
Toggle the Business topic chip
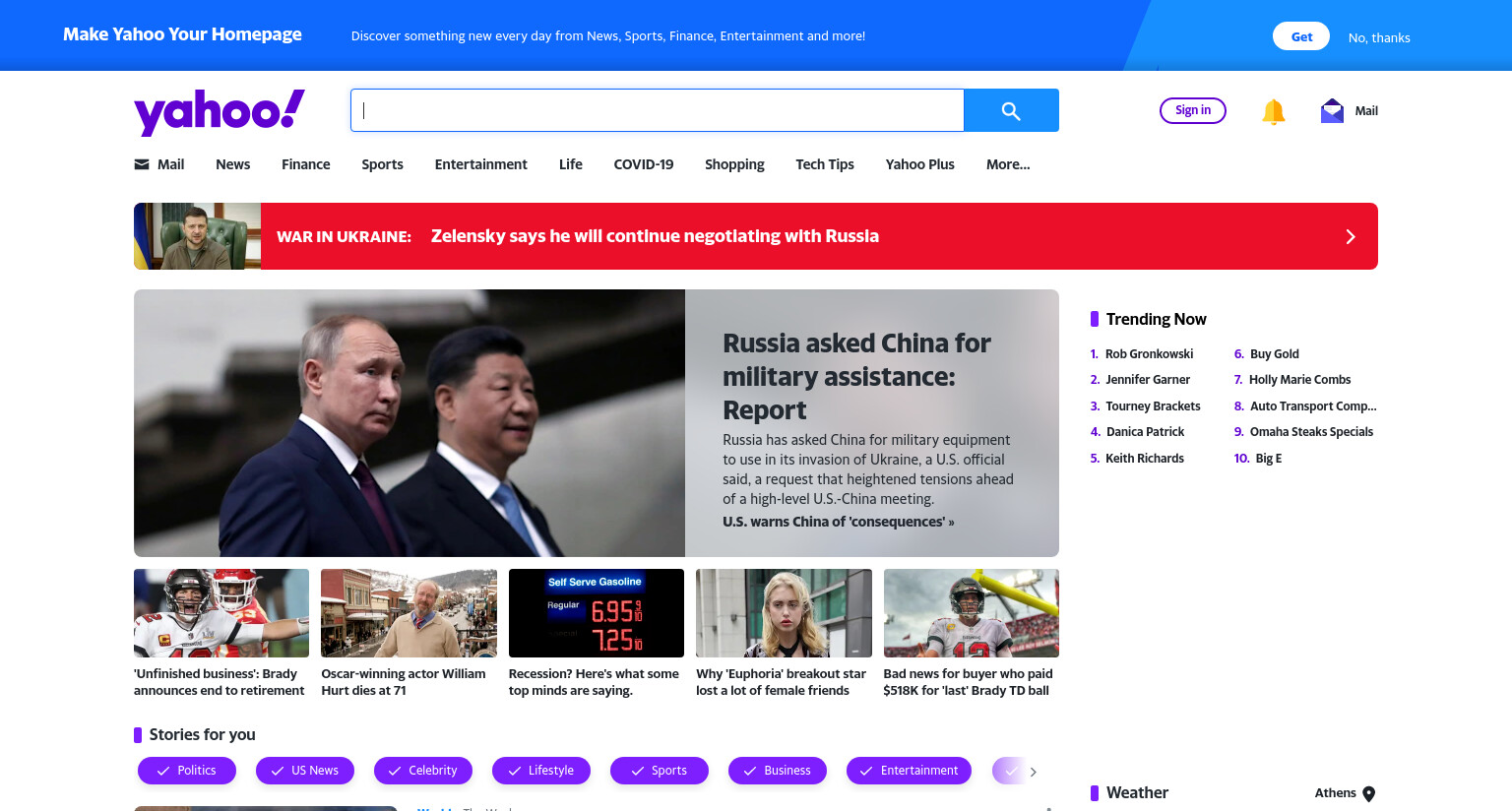(x=778, y=771)
